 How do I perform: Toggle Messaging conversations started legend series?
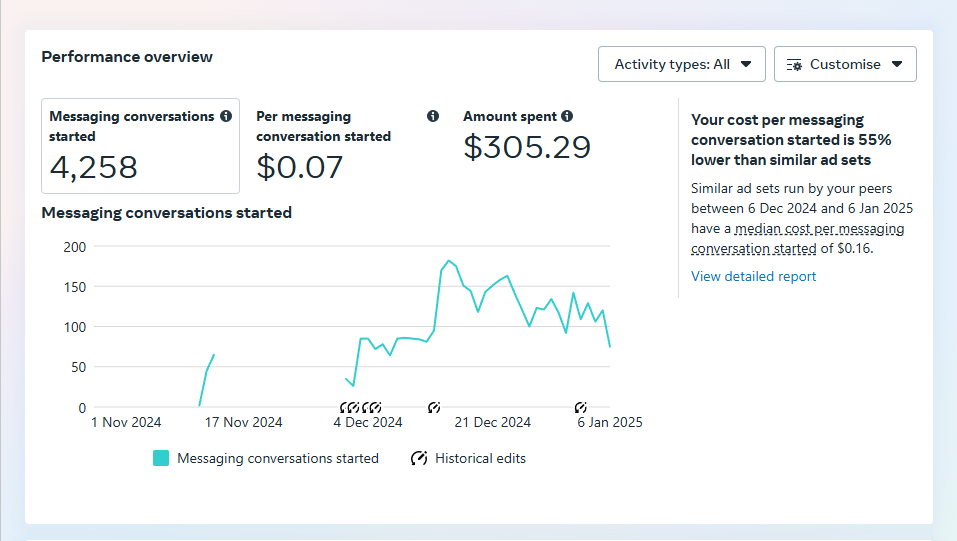pyautogui.click(x=277, y=458)
